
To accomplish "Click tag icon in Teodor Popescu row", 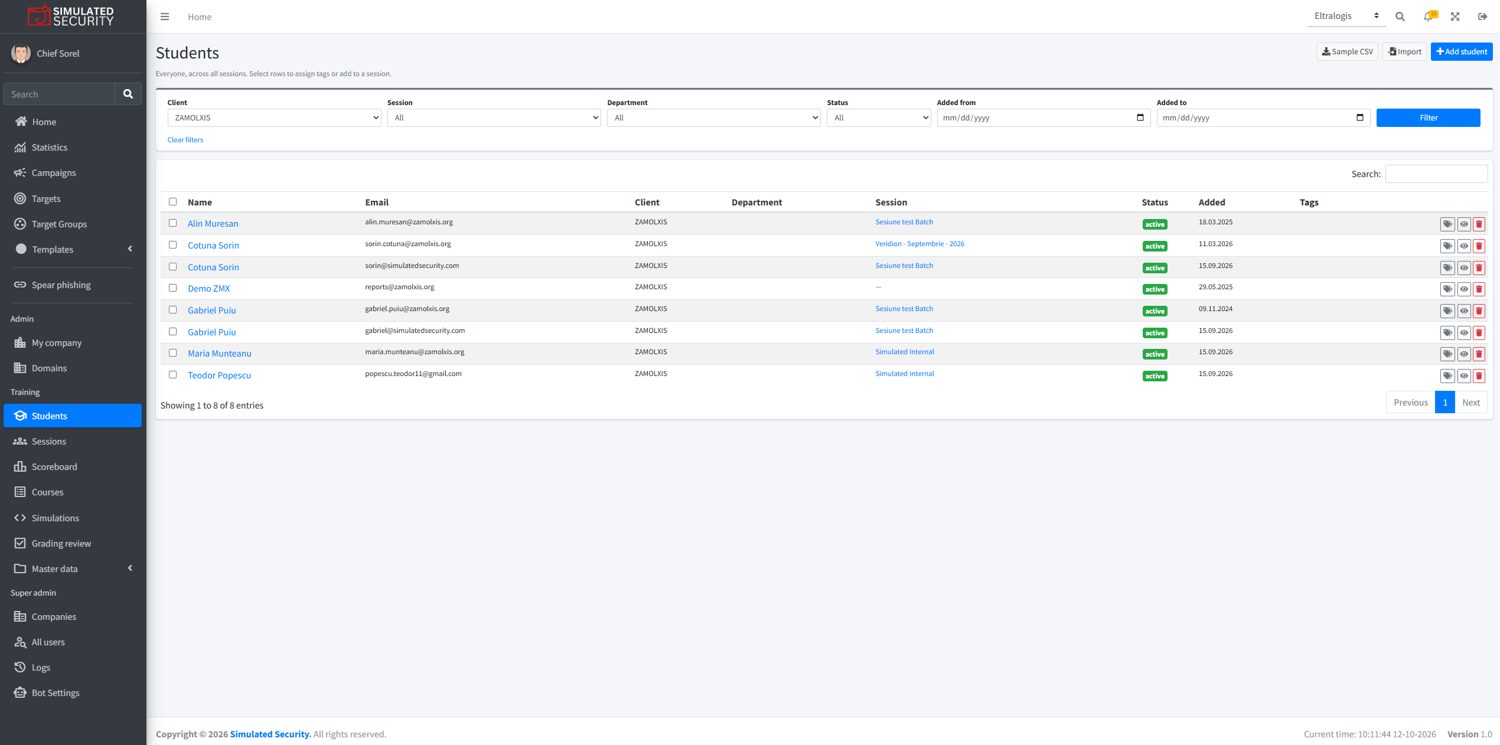I will click(x=1447, y=376).
